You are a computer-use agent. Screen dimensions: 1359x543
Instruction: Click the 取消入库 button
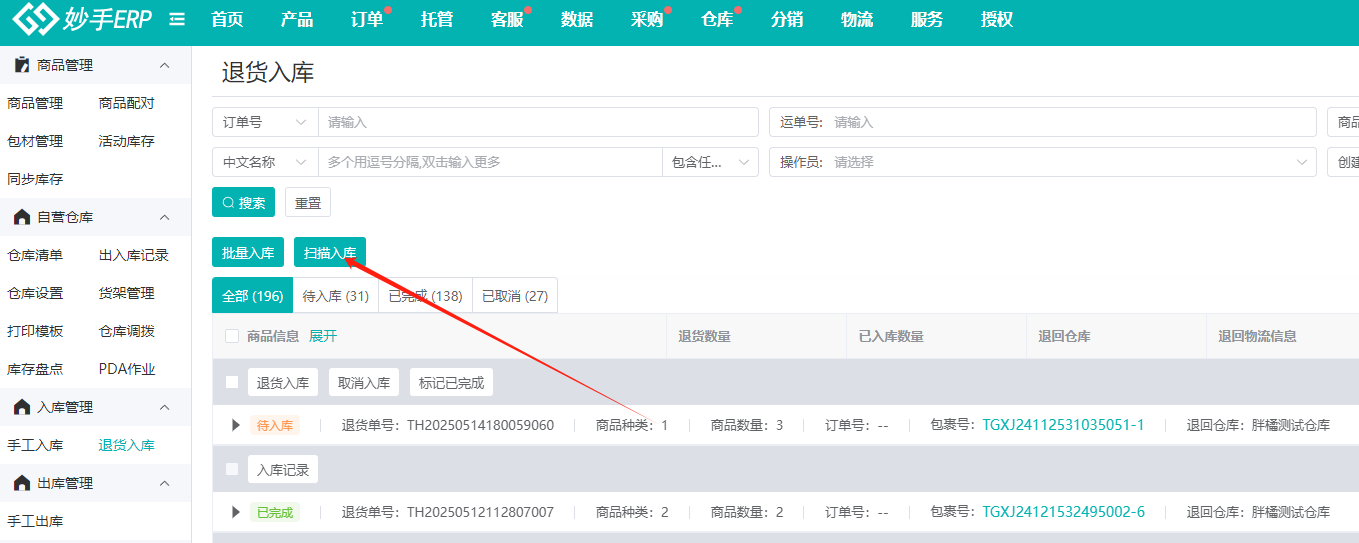pyautogui.click(x=364, y=382)
